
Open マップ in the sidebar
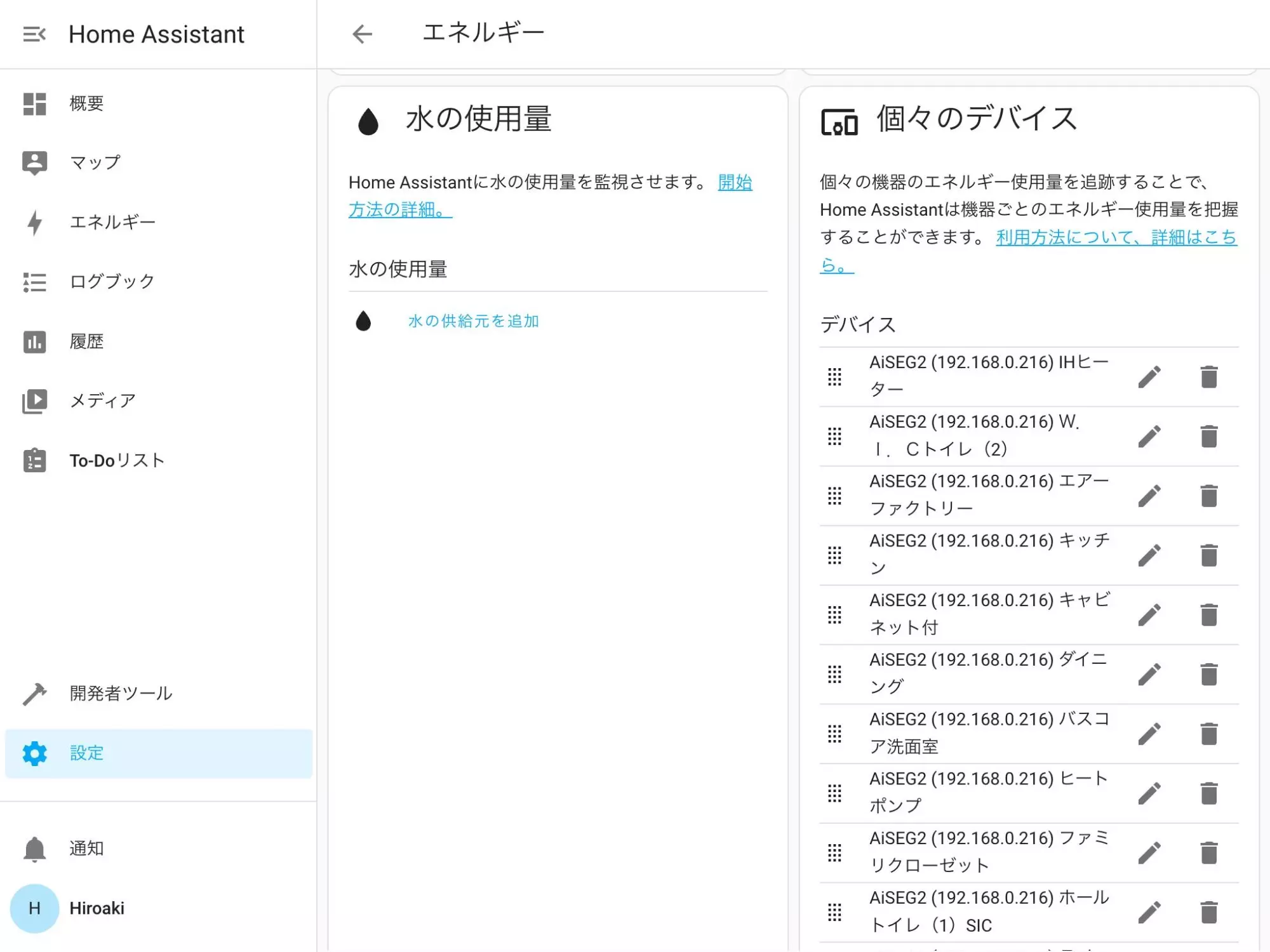coord(159,163)
